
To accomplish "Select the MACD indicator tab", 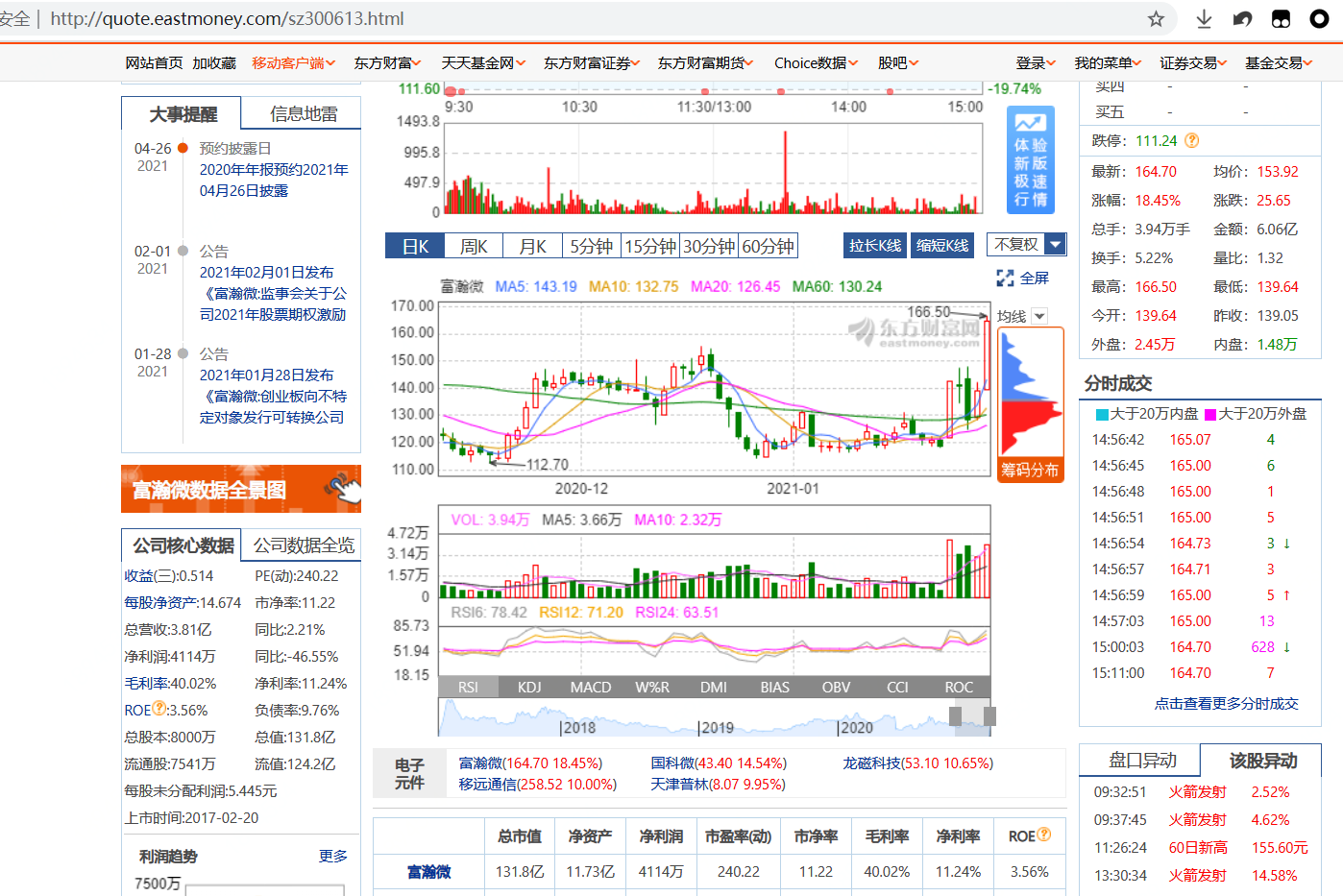I will pos(591,688).
